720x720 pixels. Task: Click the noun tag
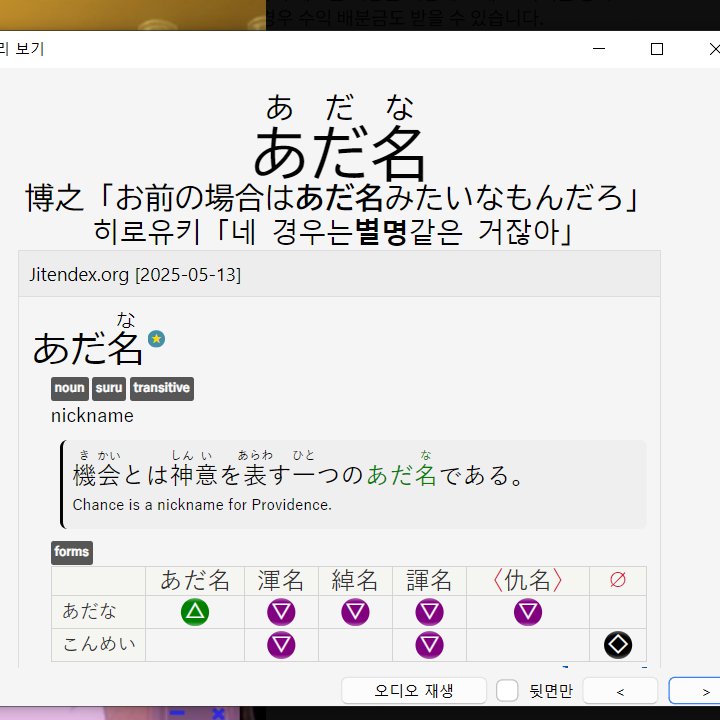point(70,388)
